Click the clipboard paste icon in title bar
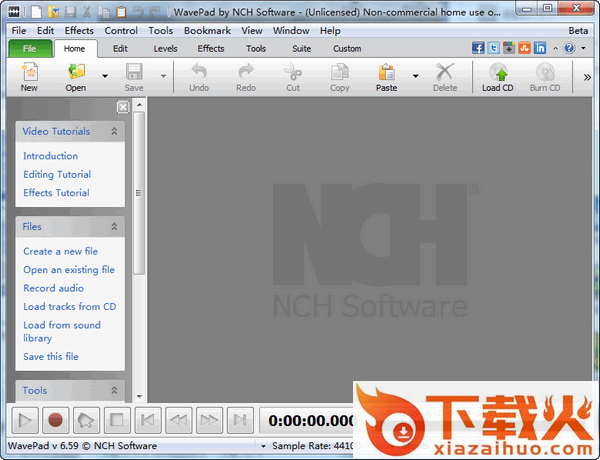The image size is (600, 460). 121,12
